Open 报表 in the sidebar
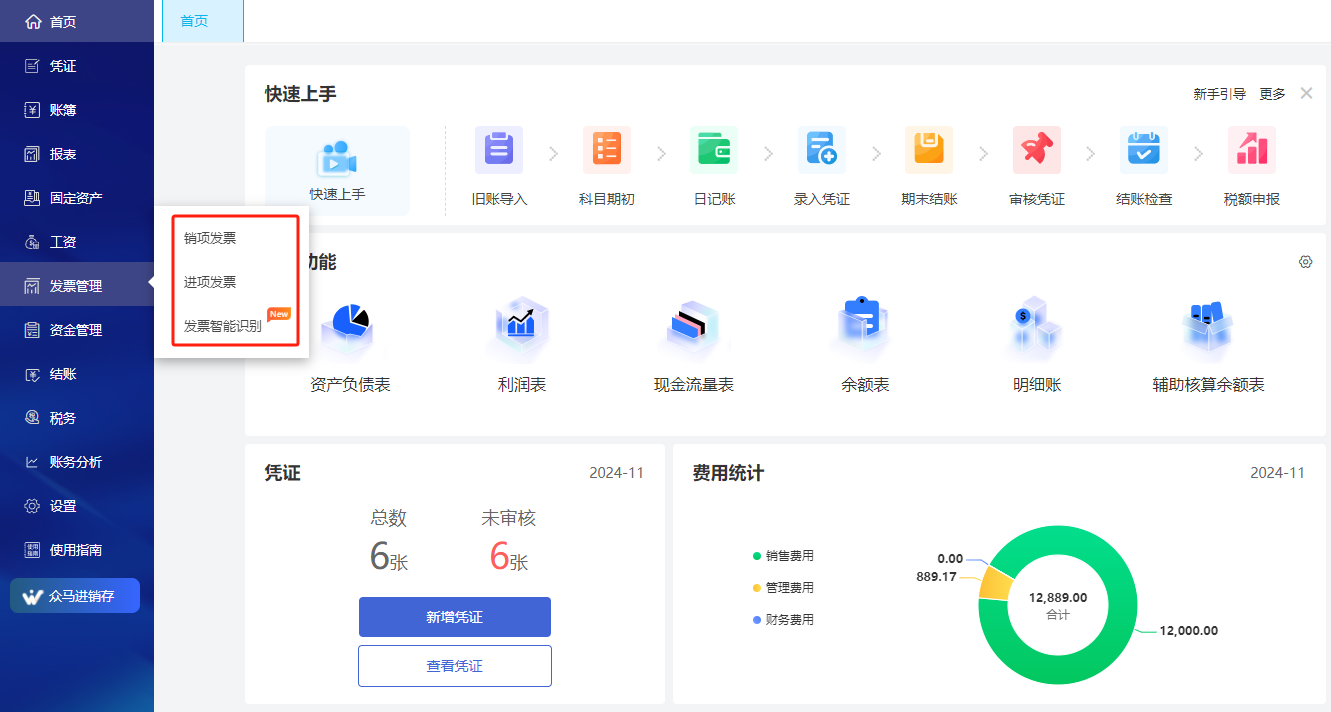Viewport: 1331px width, 712px height. [77, 154]
